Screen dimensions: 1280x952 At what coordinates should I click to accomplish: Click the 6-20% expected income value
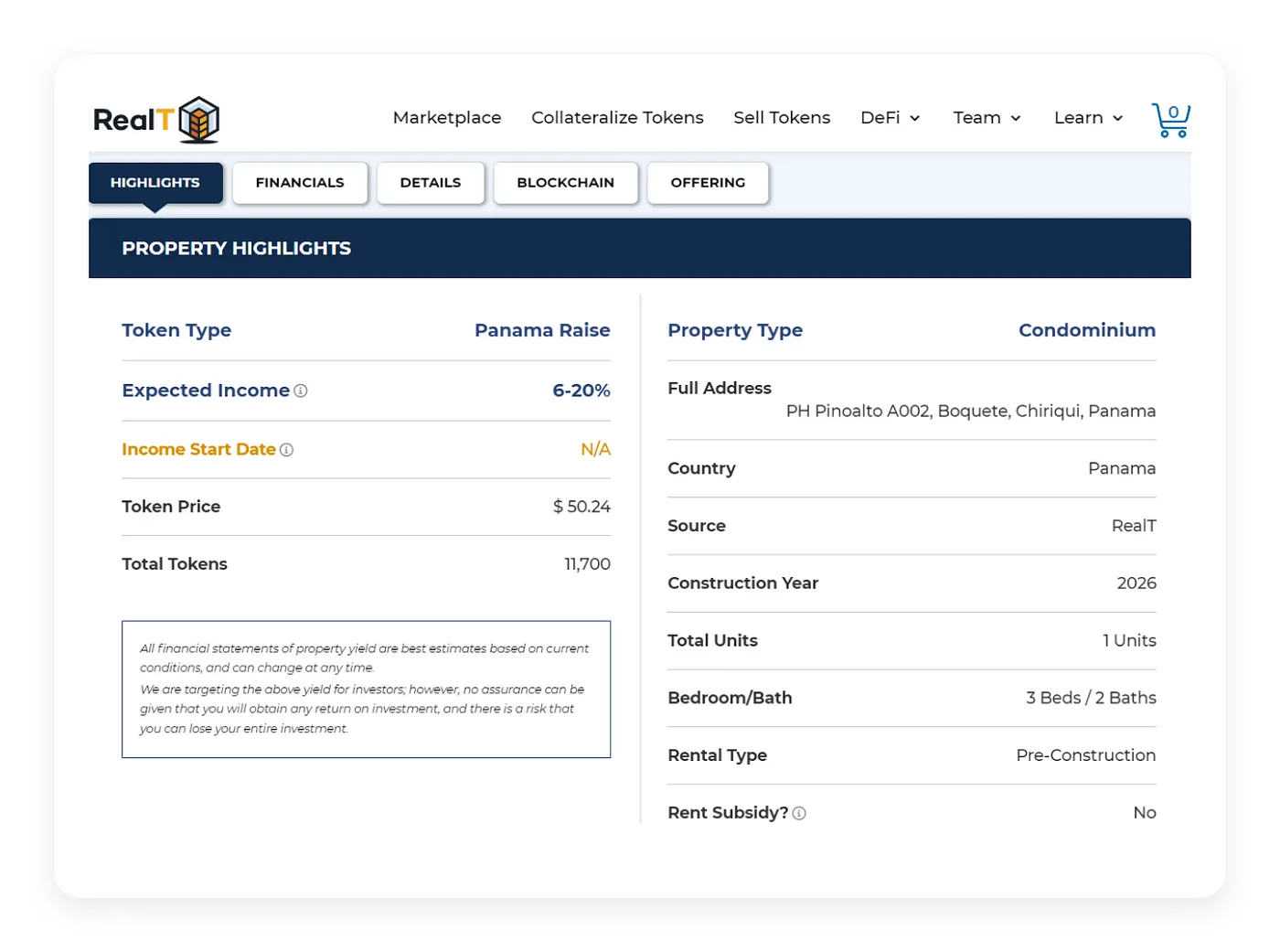[x=581, y=390]
